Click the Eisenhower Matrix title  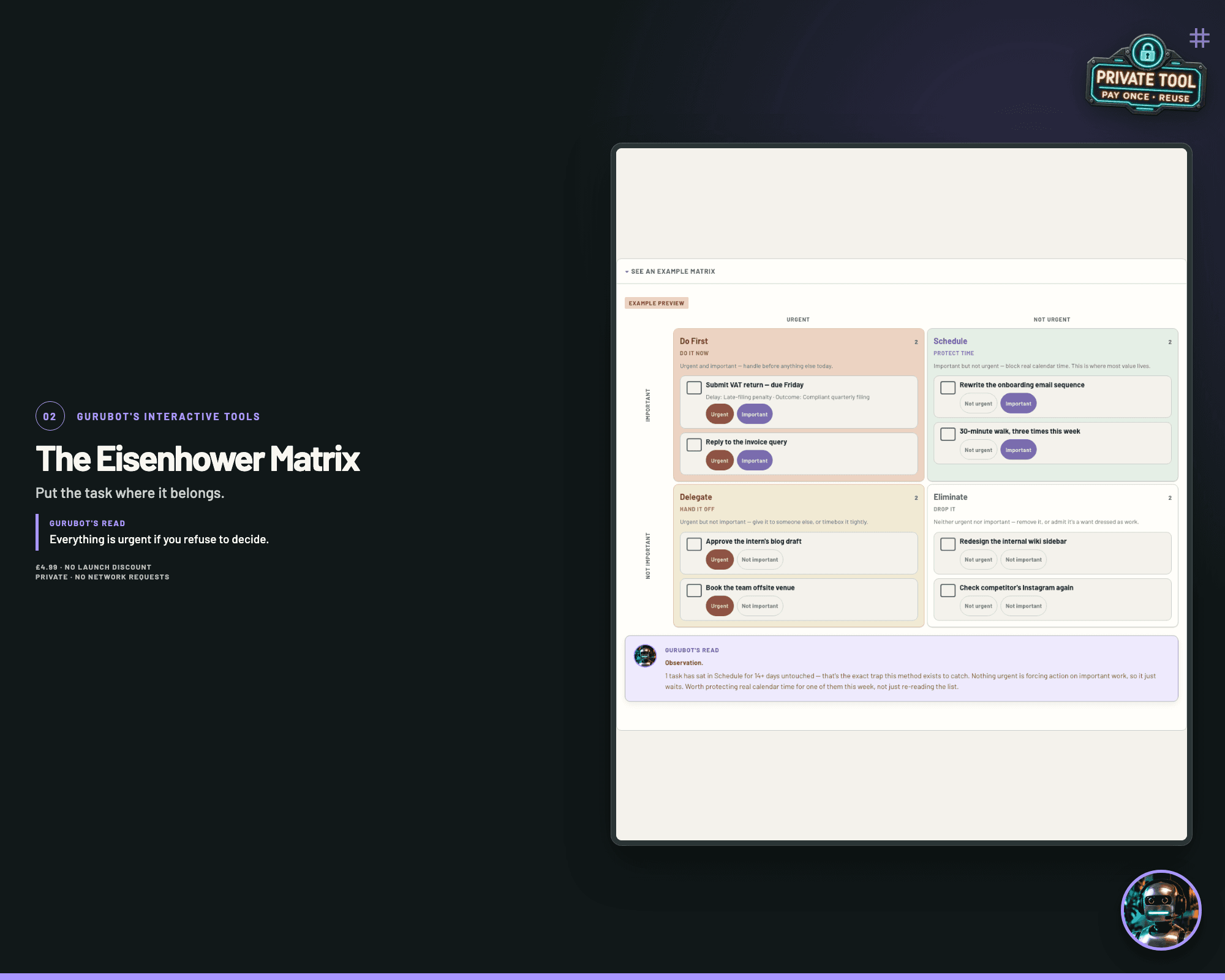198,459
